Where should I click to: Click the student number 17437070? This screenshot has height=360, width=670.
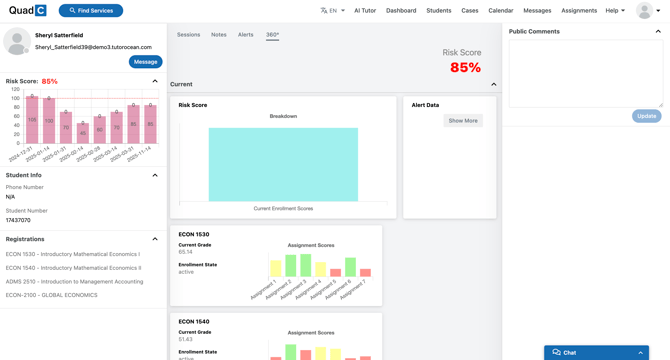click(x=18, y=220)
